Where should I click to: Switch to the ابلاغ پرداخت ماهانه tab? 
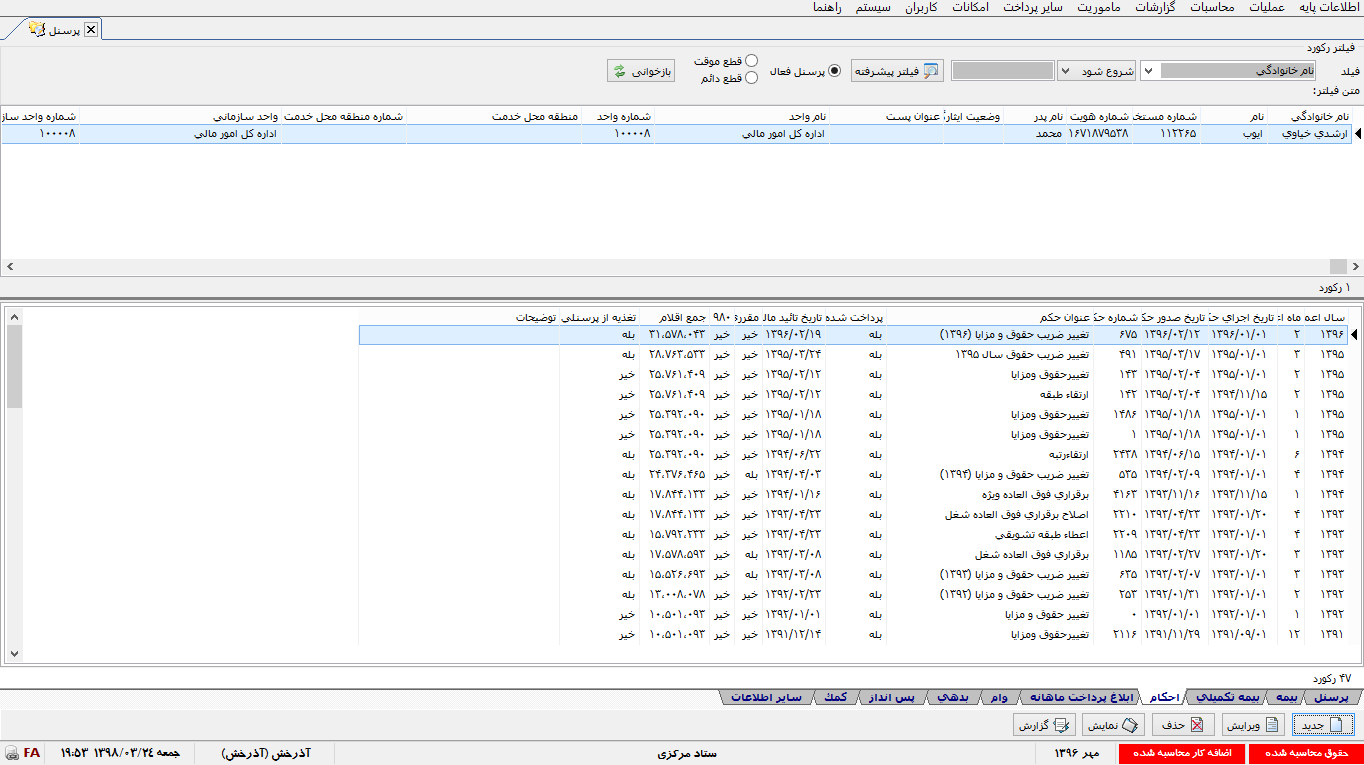coord(1082,697)
